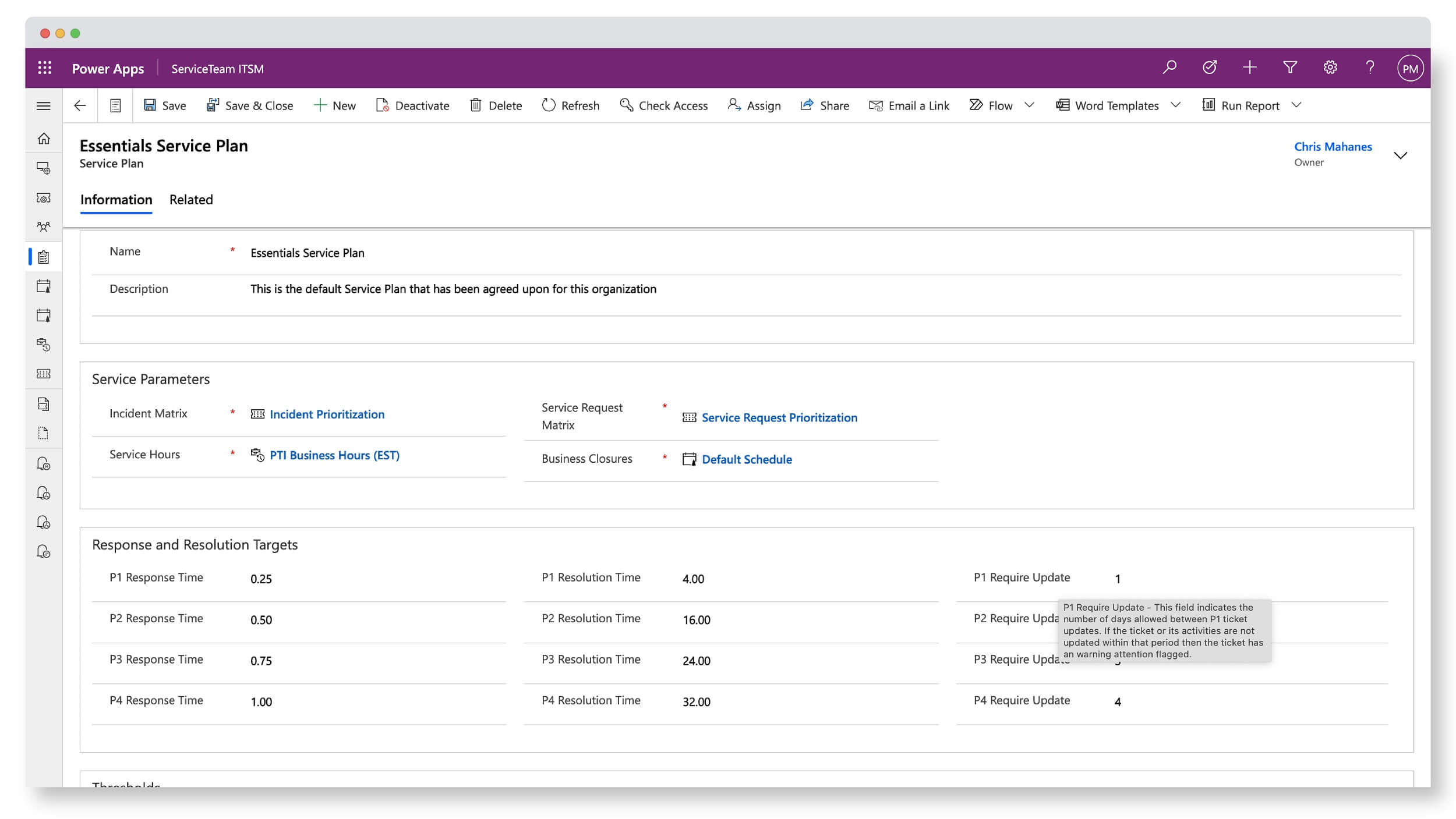Image resolution: width=1456 pixels, height=819 pixels.
Task: Click the people group sidebar icon
Action: (44, 226)
